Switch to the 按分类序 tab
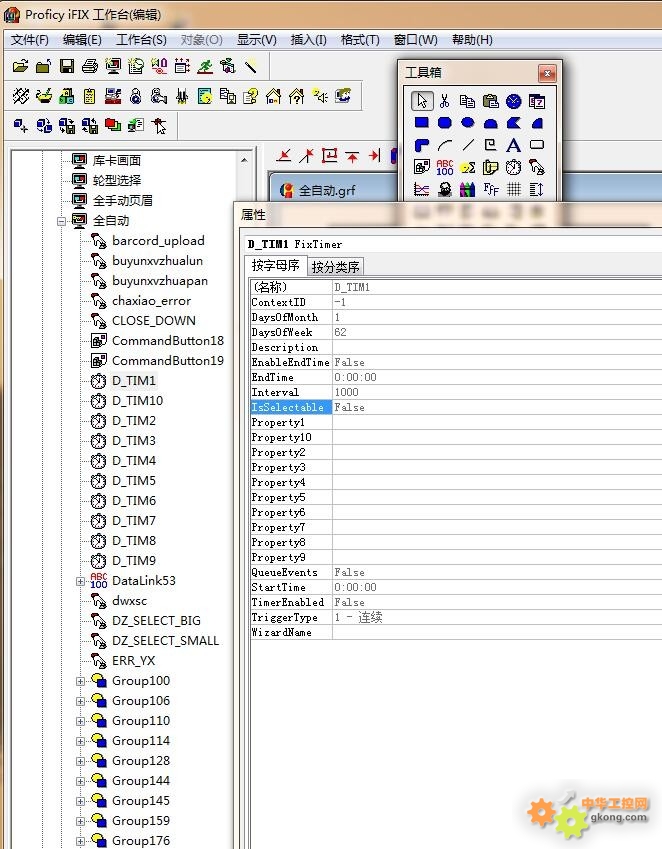662x849 pixels. click(335, 266)
